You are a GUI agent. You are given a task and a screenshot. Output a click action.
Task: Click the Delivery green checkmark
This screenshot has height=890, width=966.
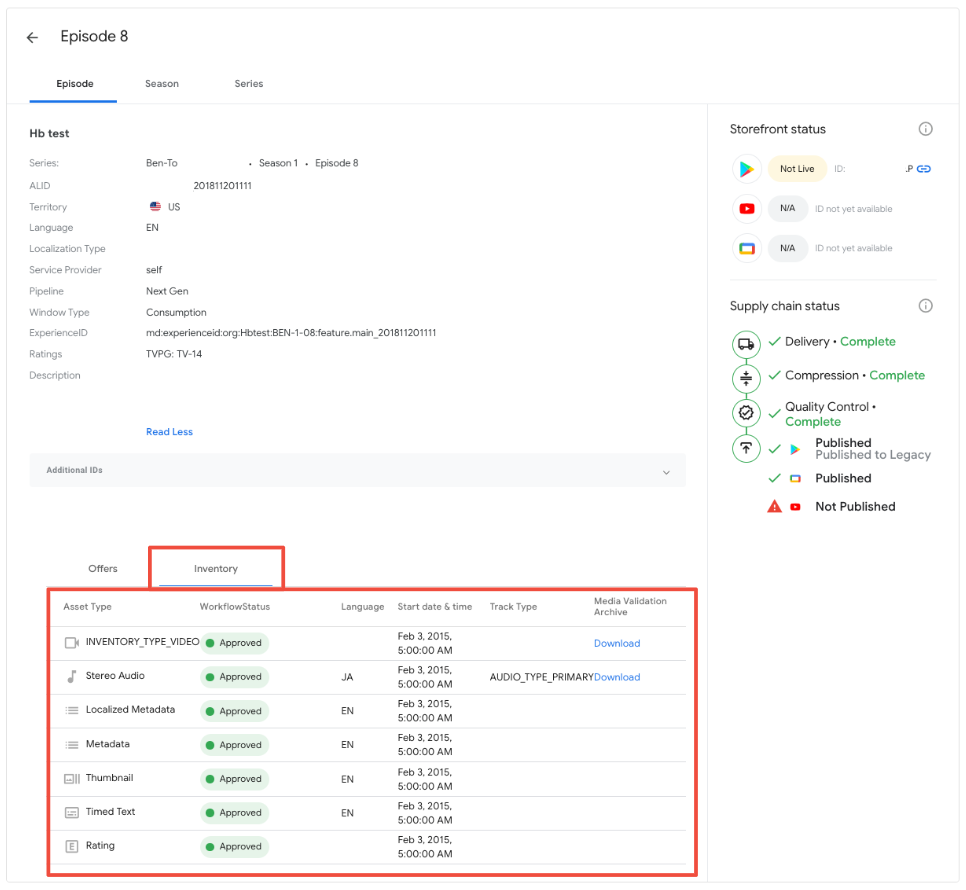(774, 341)
